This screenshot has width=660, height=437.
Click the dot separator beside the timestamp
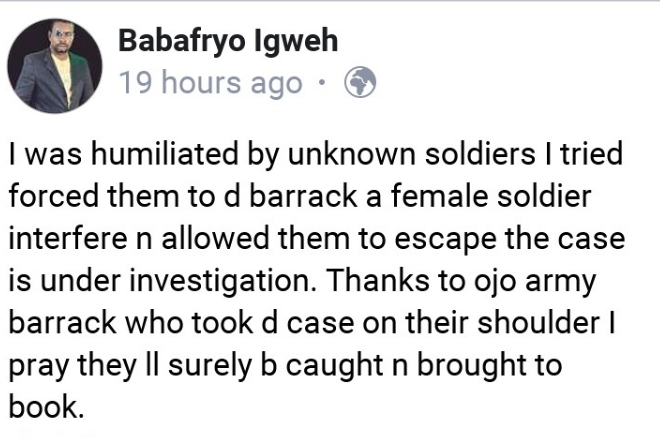click(x=322, y=82)
